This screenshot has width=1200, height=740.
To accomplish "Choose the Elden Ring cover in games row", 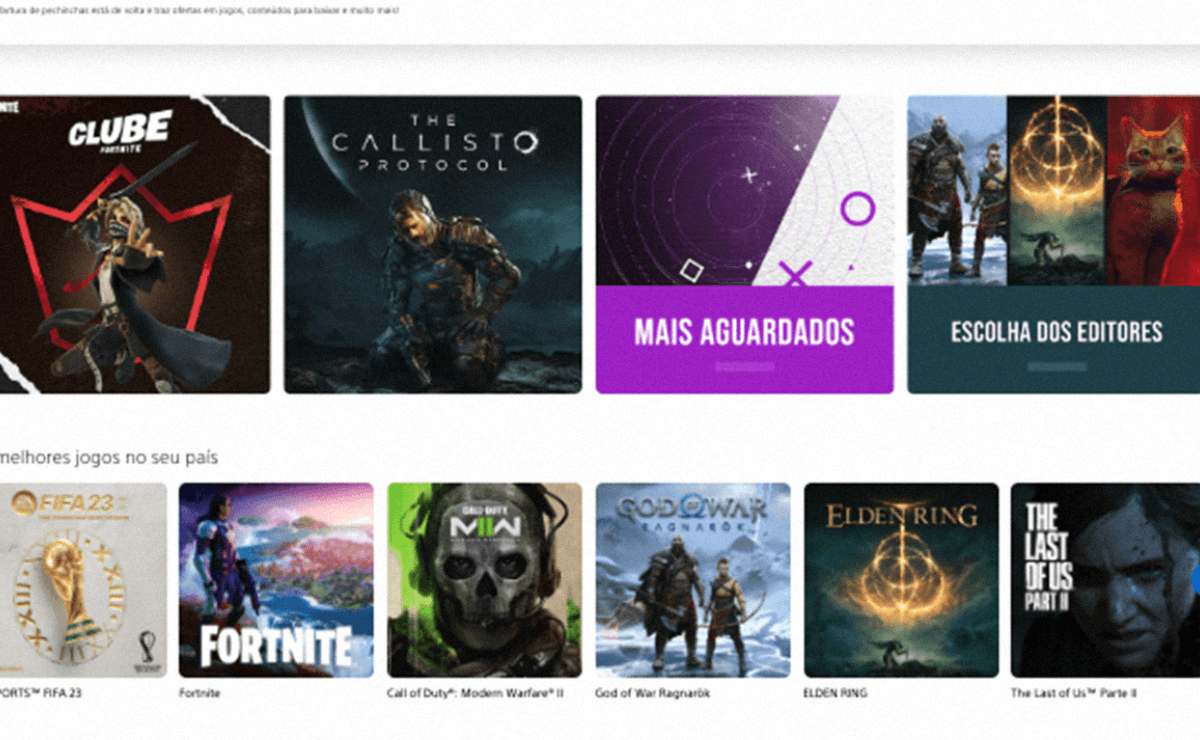I will [x=901, y=580].
